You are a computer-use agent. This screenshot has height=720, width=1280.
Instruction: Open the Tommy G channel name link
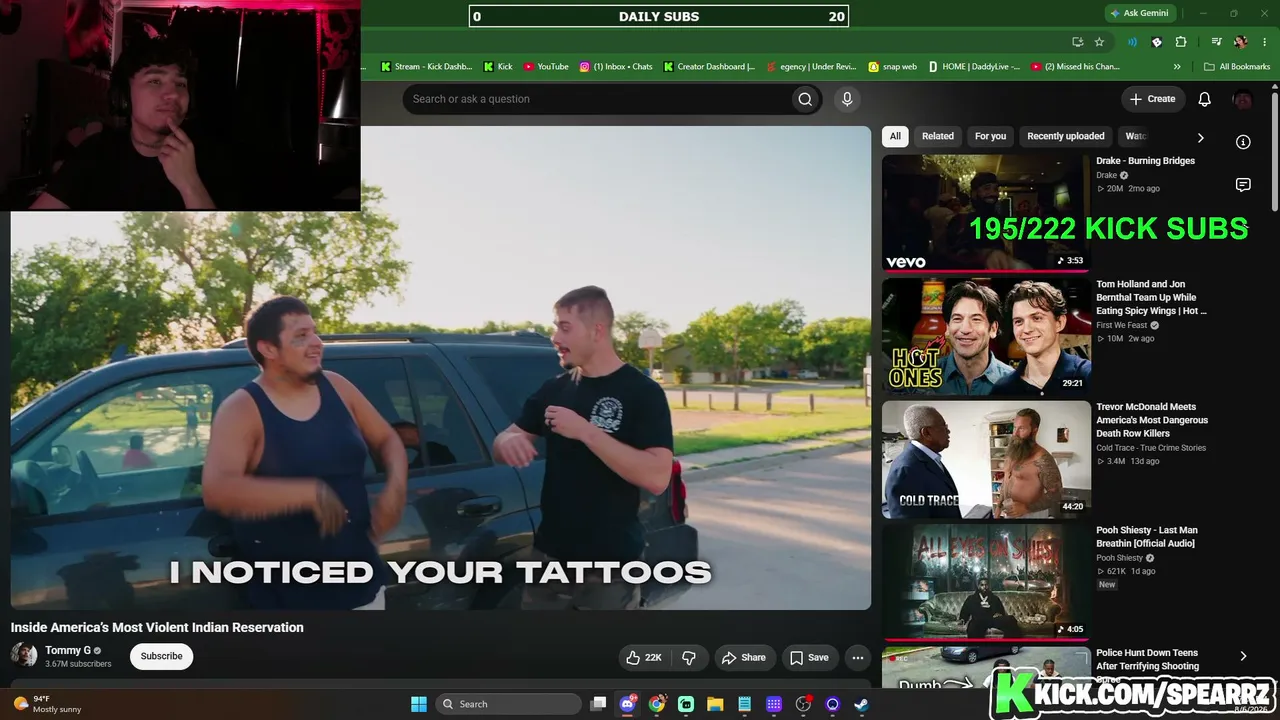tap(67, 650)
